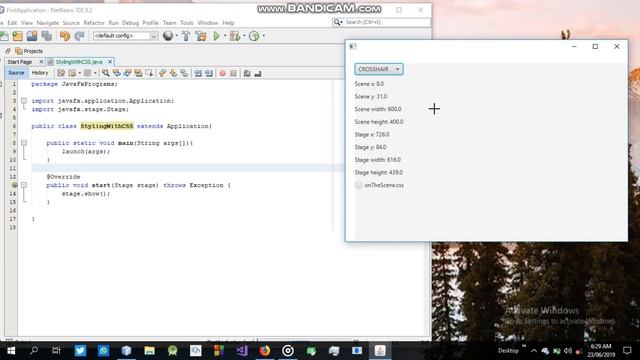Click the Previous Bookmark icon
The width and height of the screenshot is (640, 360).
[162, 73]
